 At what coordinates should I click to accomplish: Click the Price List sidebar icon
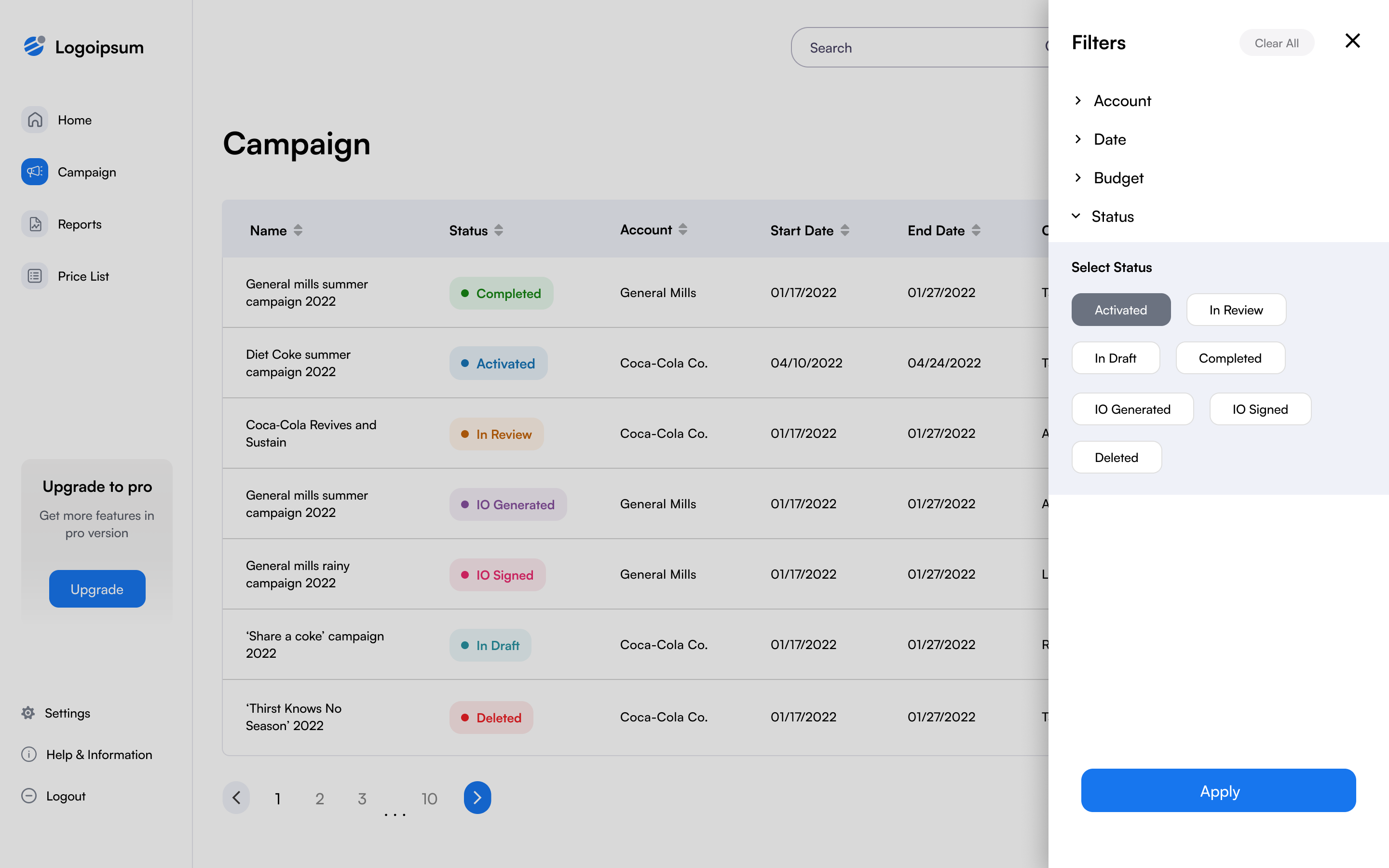pyautogui.click(x=35, y=276)
